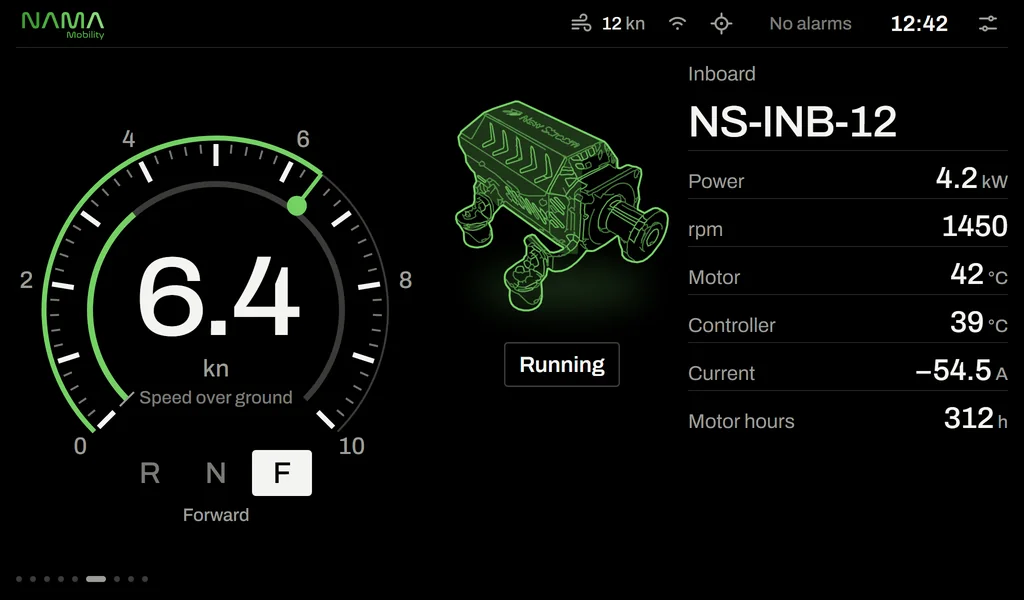
Task: Select the active page indicator pill
Action: 96,578
